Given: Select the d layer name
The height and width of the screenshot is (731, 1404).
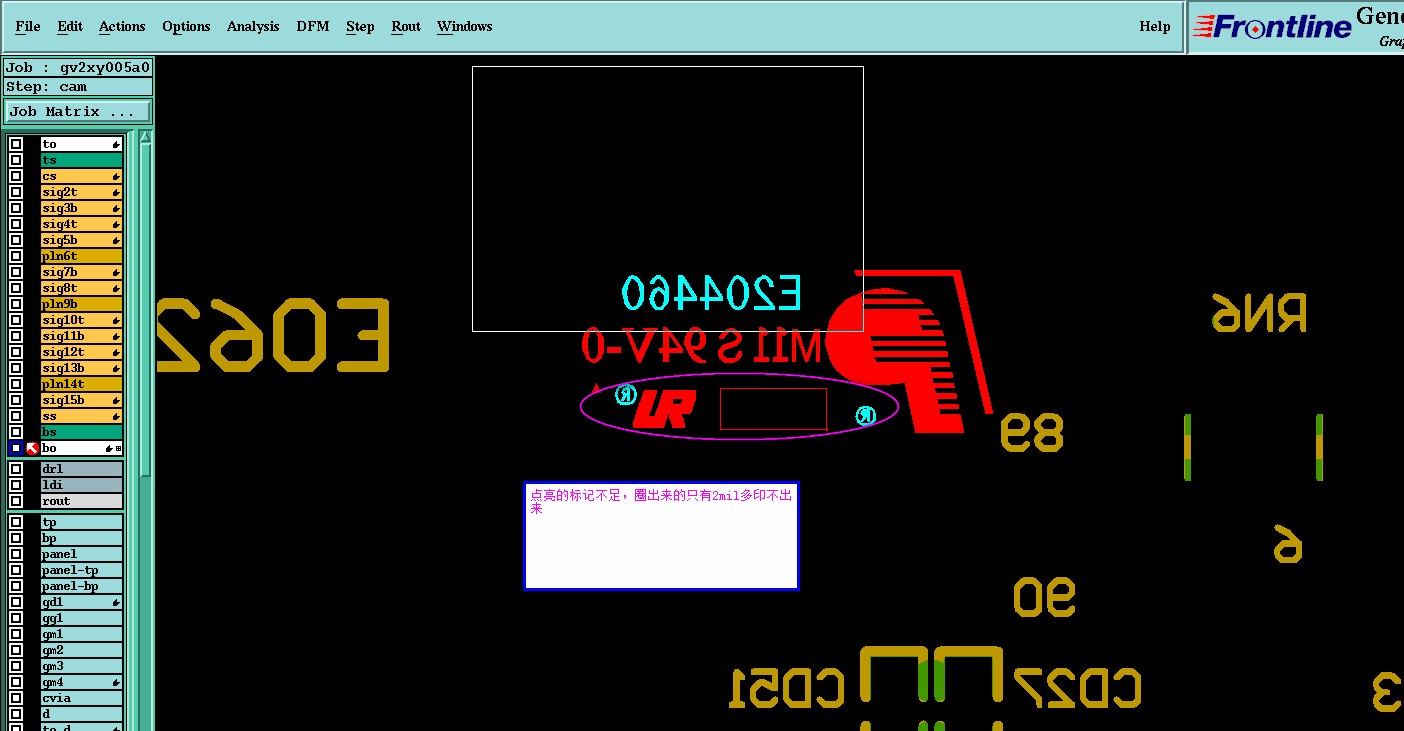Looking at the screenshot, I should coord(81,714).
